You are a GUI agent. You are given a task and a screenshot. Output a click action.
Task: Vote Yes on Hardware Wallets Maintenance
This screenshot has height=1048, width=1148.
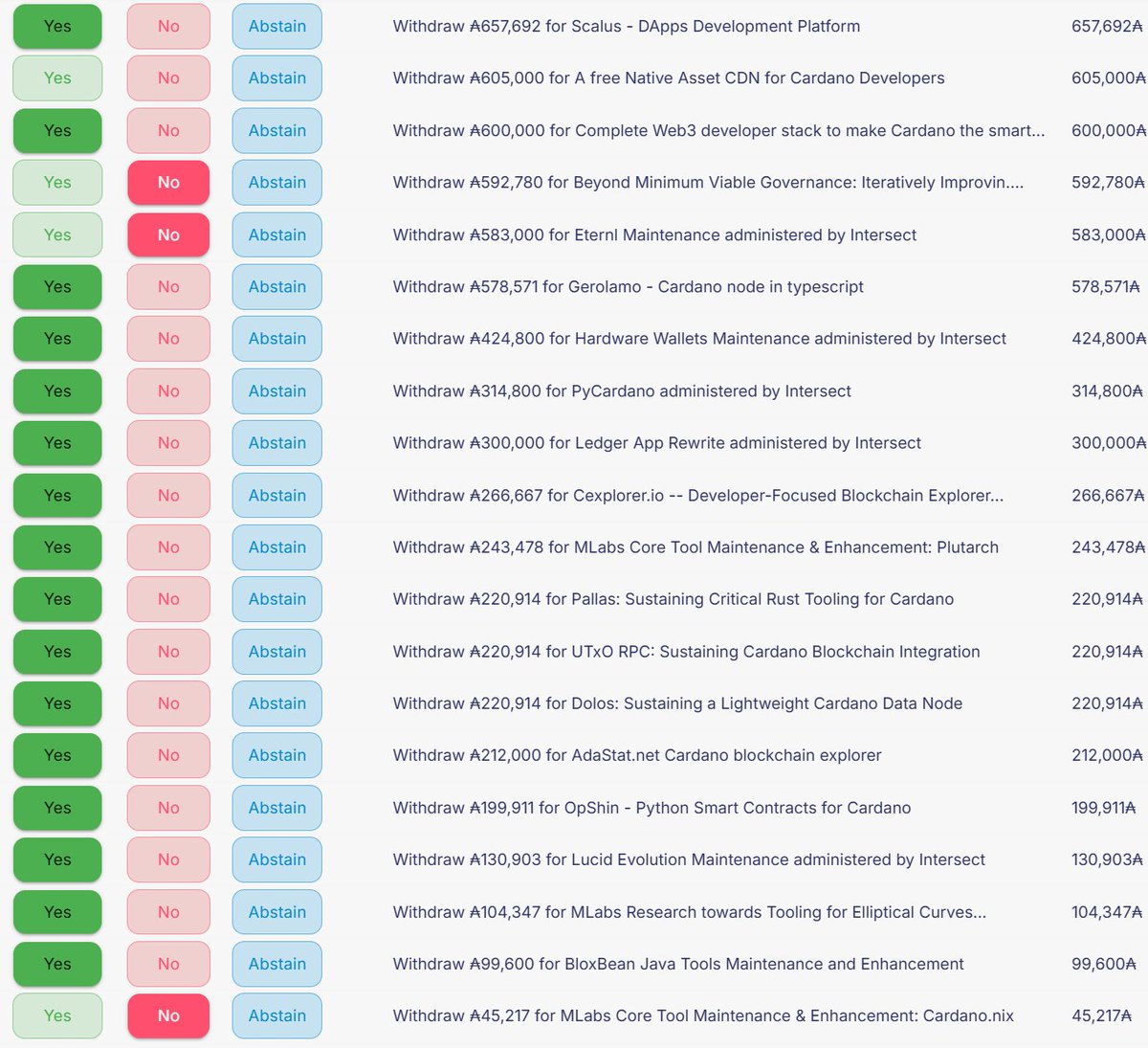(x=57, y=339)
